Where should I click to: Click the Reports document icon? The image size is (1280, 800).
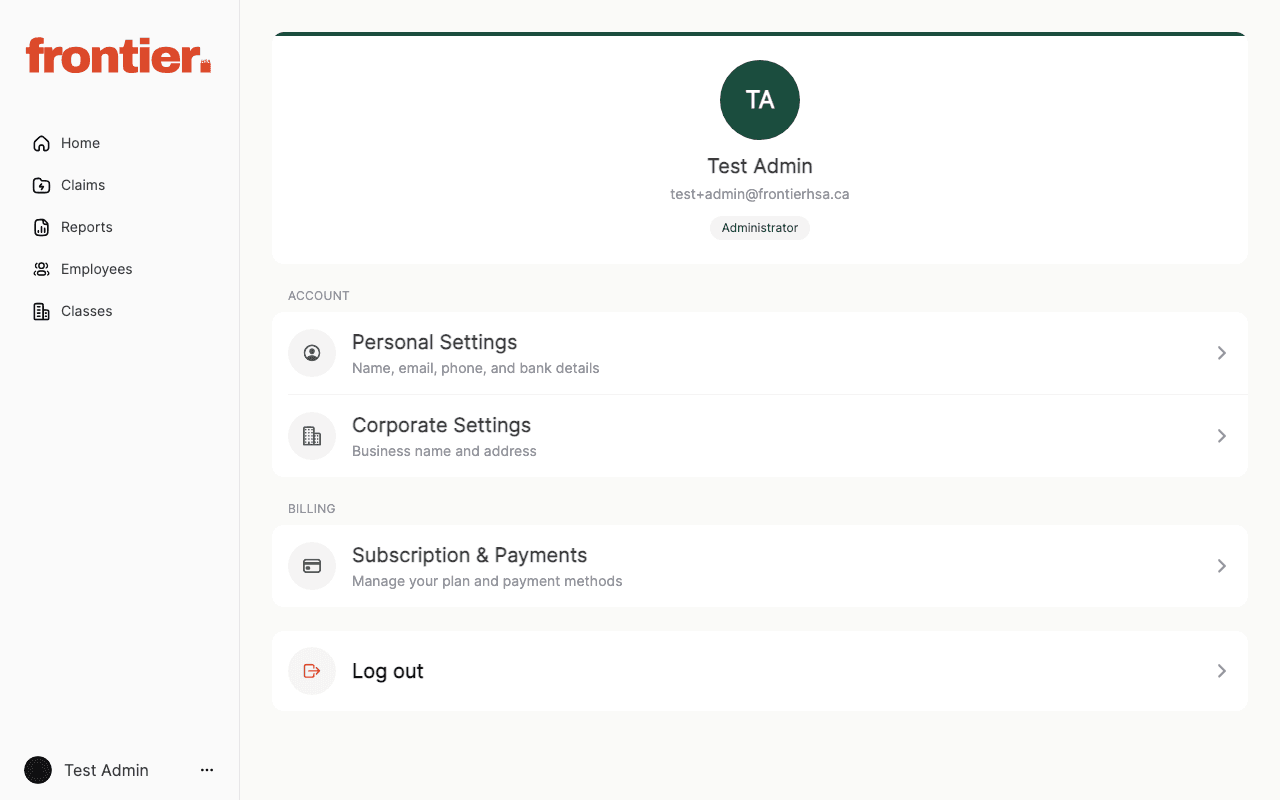[x=40, y=227]
